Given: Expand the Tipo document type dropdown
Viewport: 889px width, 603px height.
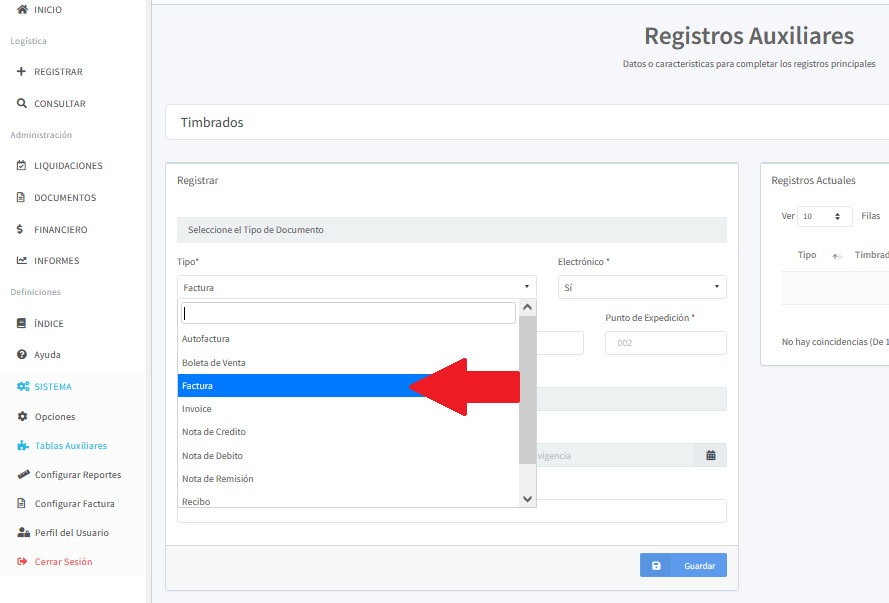Looking at the screenshot, I should coord(357,287).
